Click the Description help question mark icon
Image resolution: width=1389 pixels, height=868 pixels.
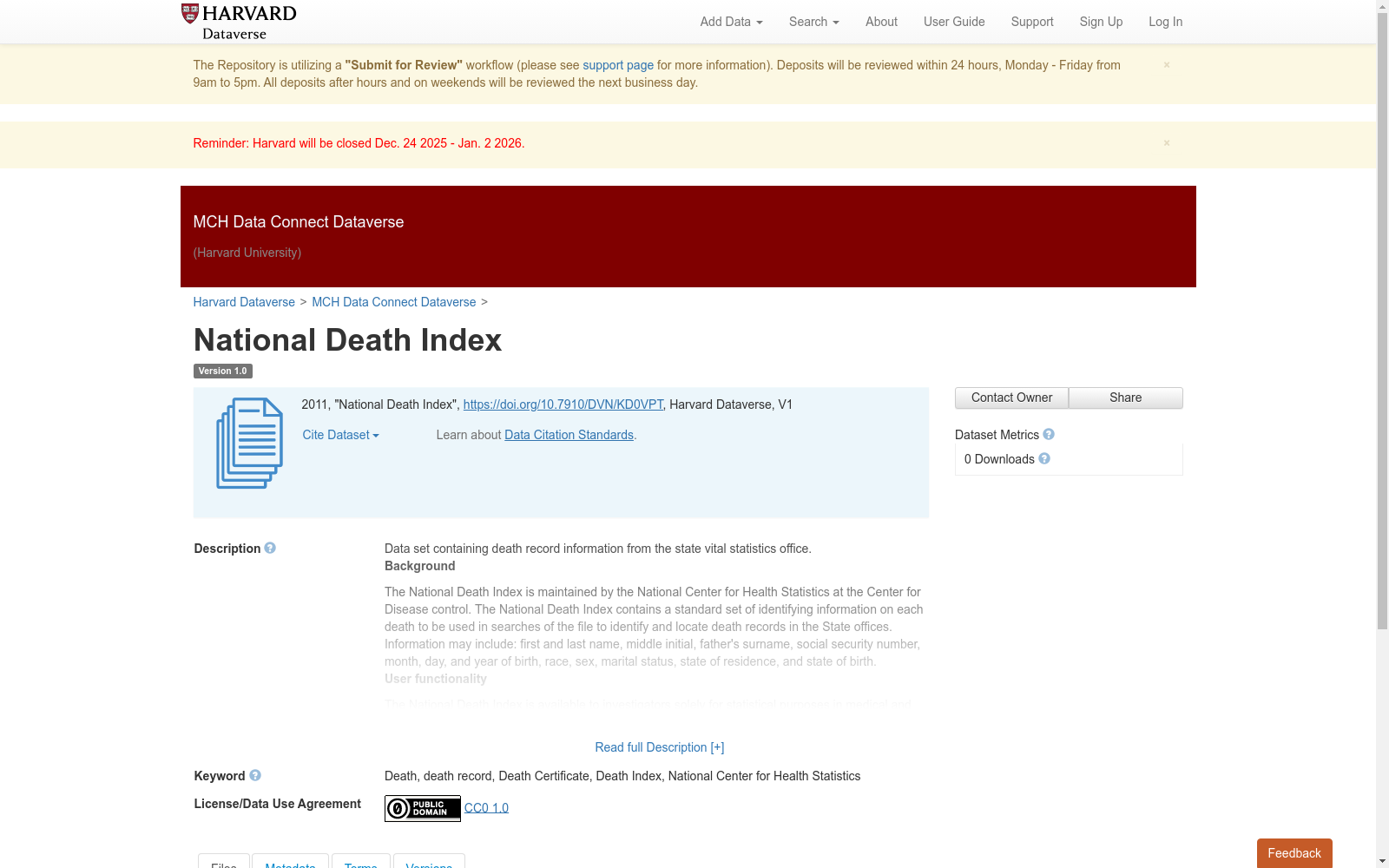[x=270, y=548]
